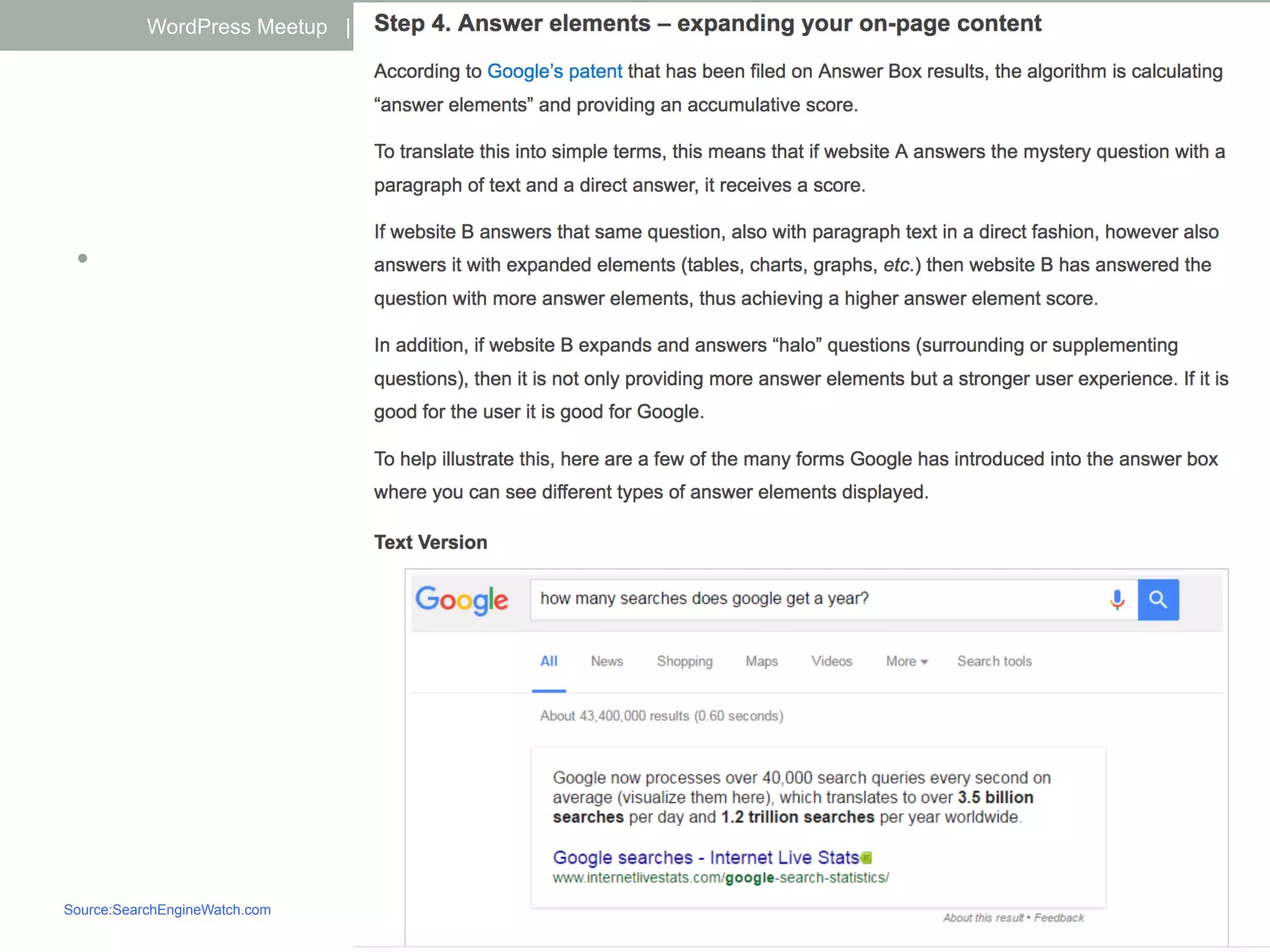The height and width of the screenshot is (952, 1270).
Task: Open the Google searches - Internet Live Stats result
Action: point(706,857)
